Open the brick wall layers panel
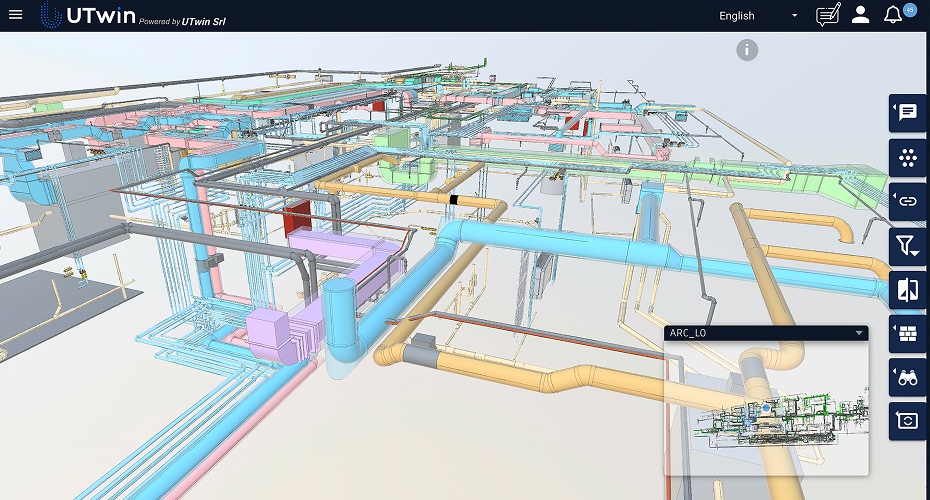 point(907,334)
